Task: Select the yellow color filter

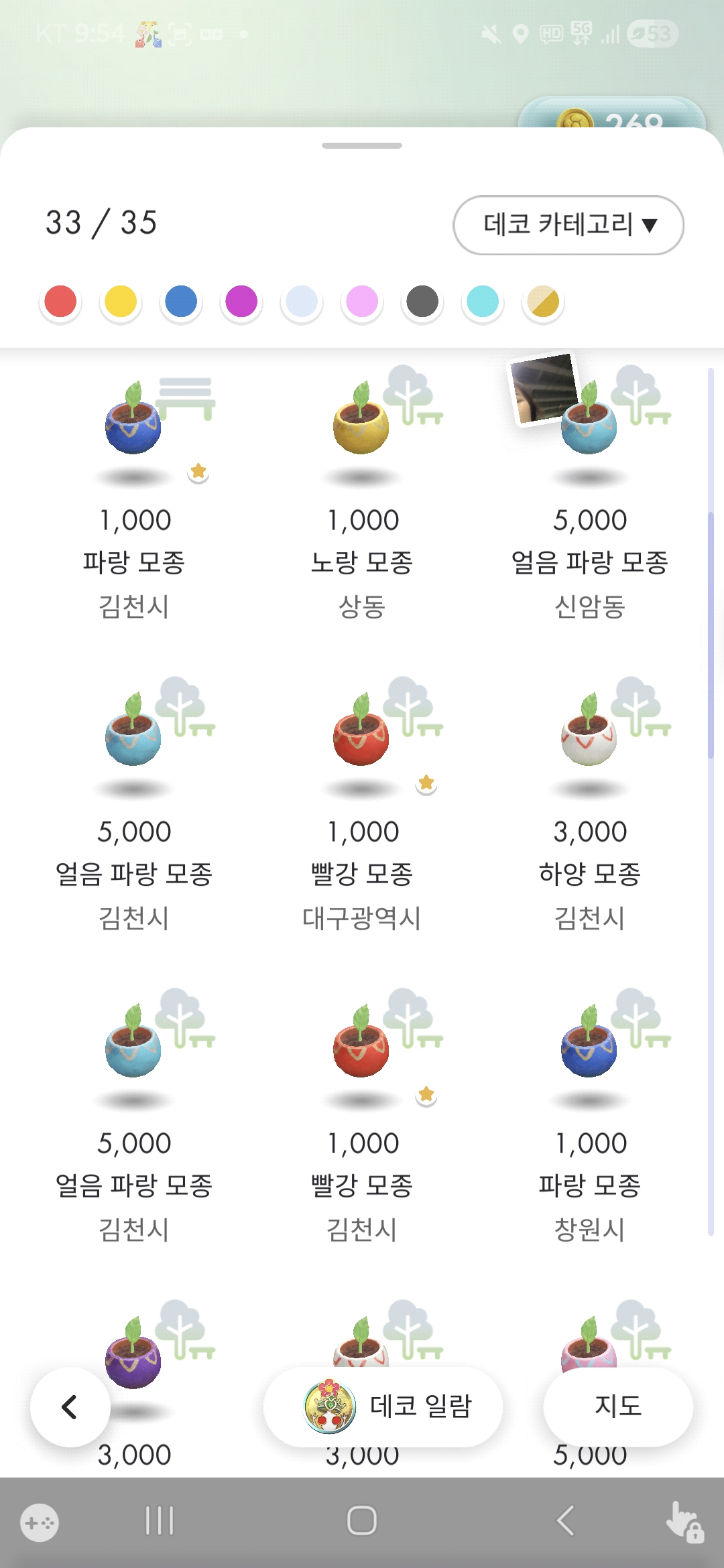Action: point(121,302)
